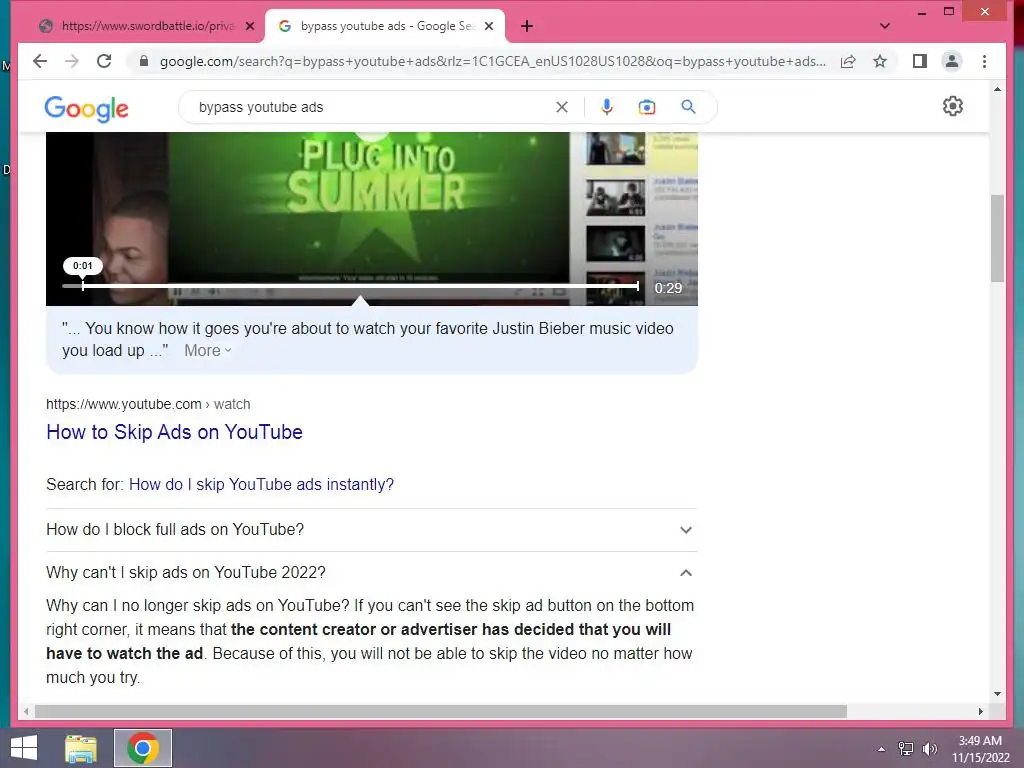The image size is (1024, 768).
Task: Click the scroll up arrow
Action: tap(997, 89)
